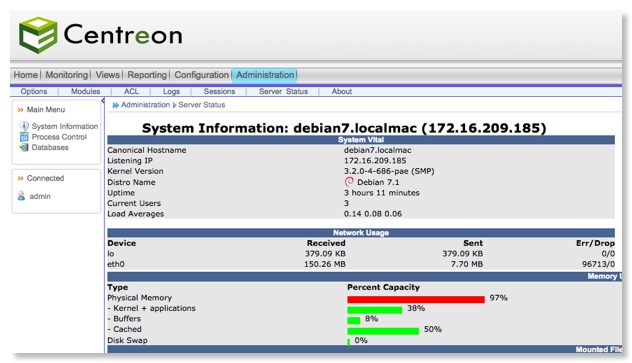The image size is (632, 363).
Task: Click the eth0 Err/Drop value 96713/0
Action: pos(598,264)
